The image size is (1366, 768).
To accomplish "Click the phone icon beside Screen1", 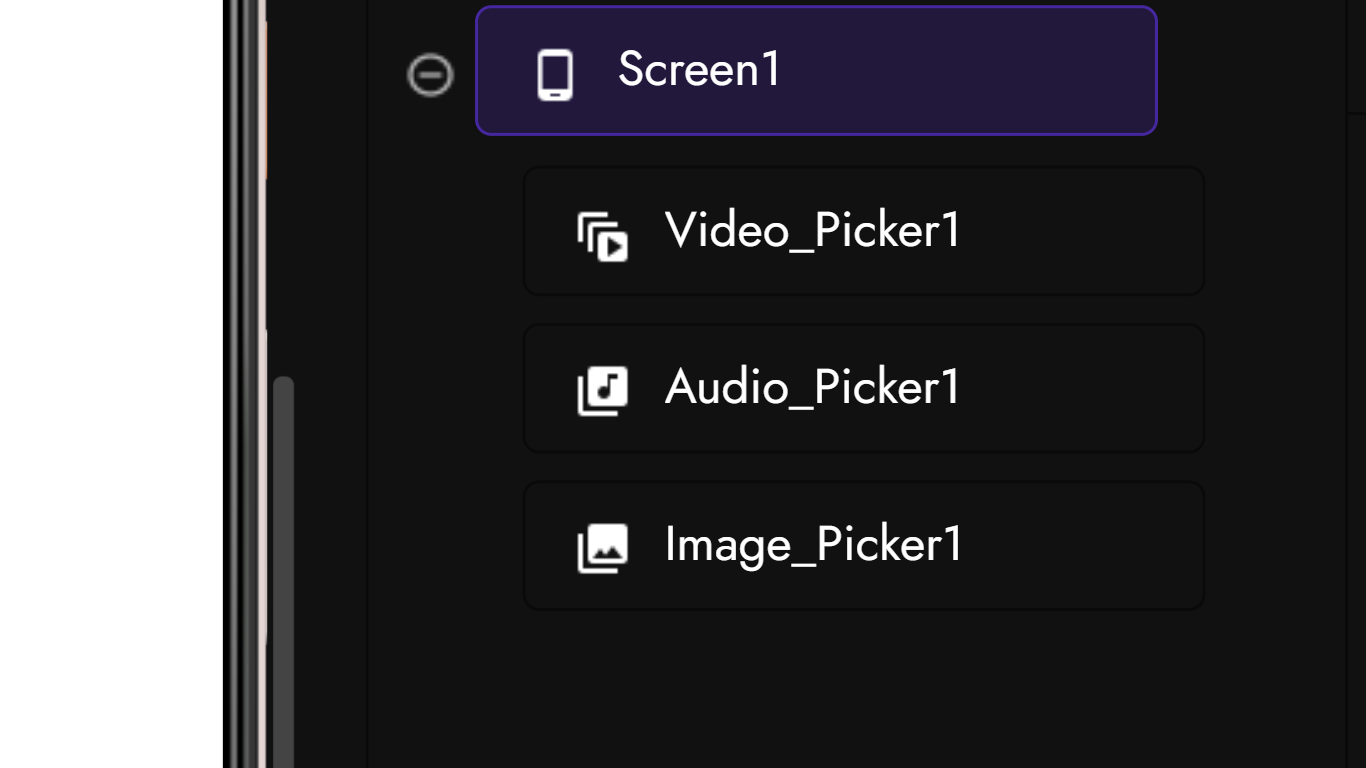I will [555, 74].
